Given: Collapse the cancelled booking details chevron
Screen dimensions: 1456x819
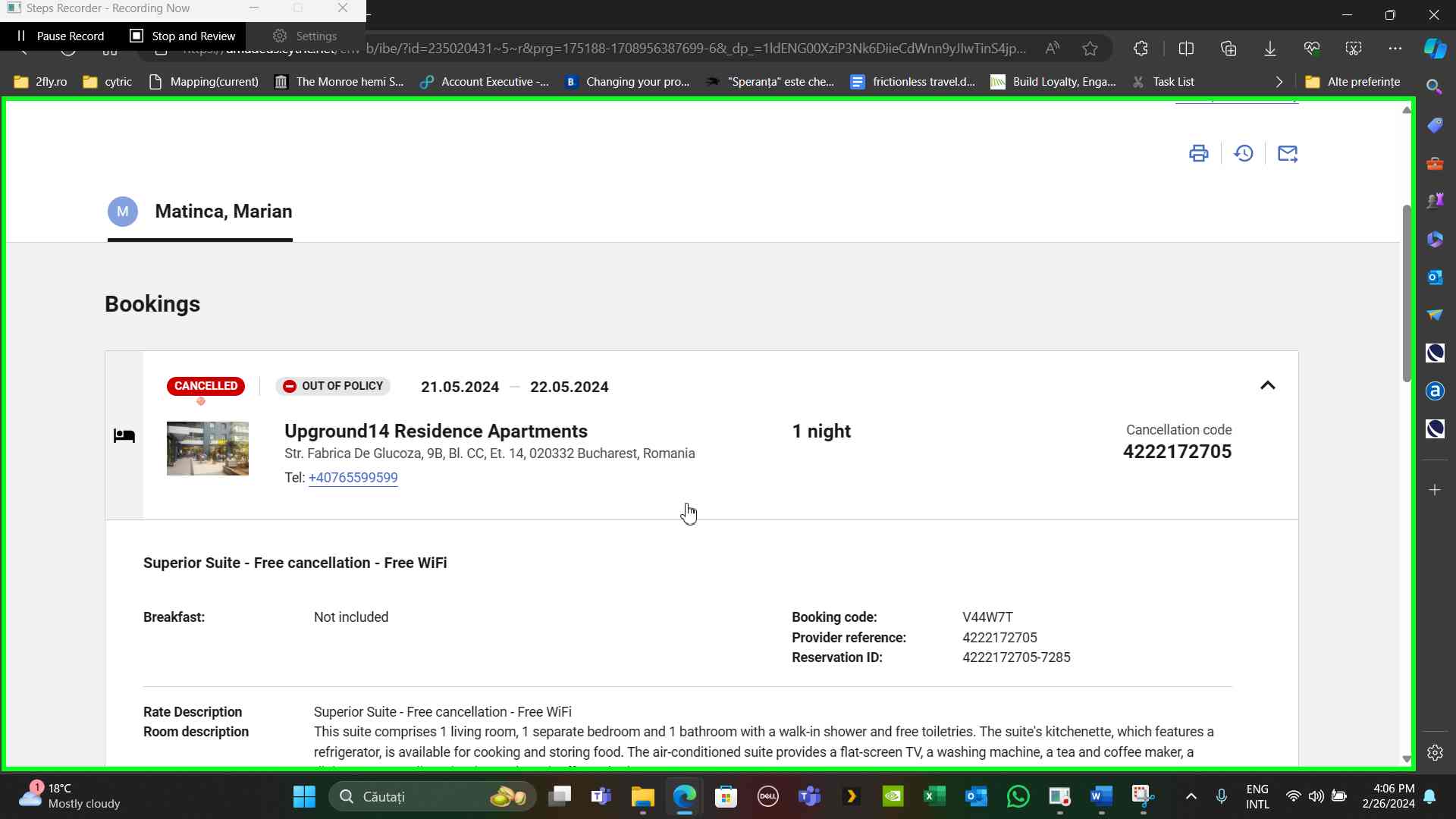Looking at the screenshot, I should coord(1267,386).
